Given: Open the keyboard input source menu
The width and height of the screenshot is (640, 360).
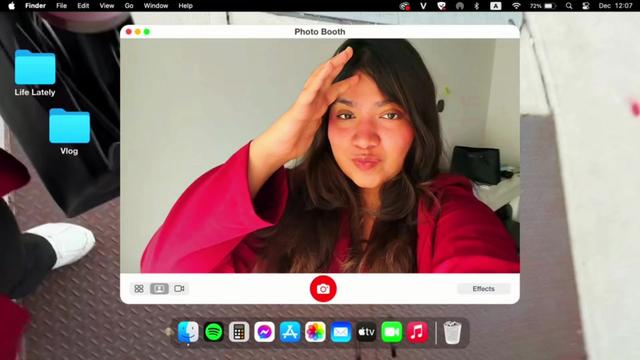Looking at the screenshot, I should pos(496,6).
